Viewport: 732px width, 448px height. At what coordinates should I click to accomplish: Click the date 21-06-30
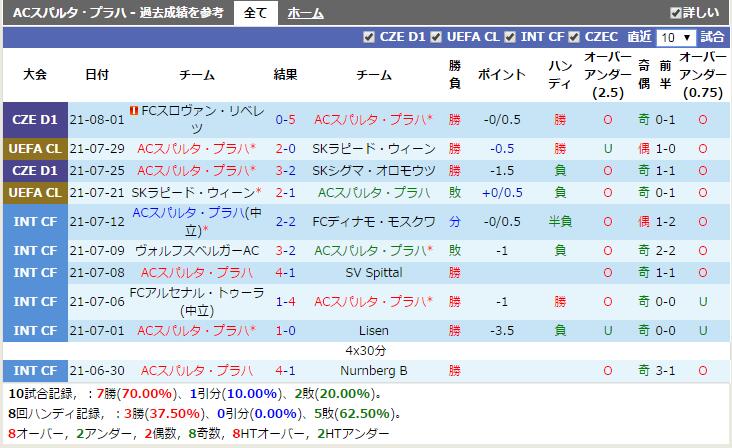click(97, 371)
